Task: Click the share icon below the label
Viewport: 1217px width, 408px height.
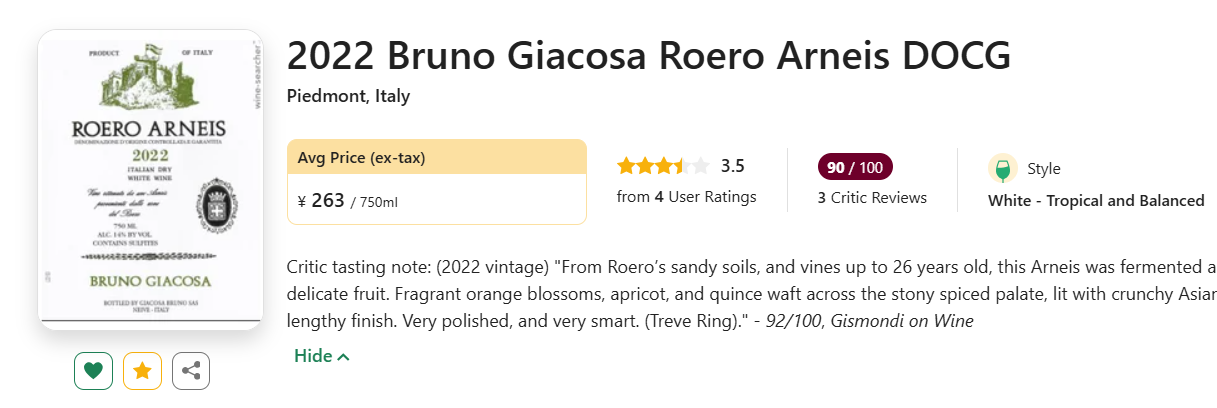Action: click(191, 371)
